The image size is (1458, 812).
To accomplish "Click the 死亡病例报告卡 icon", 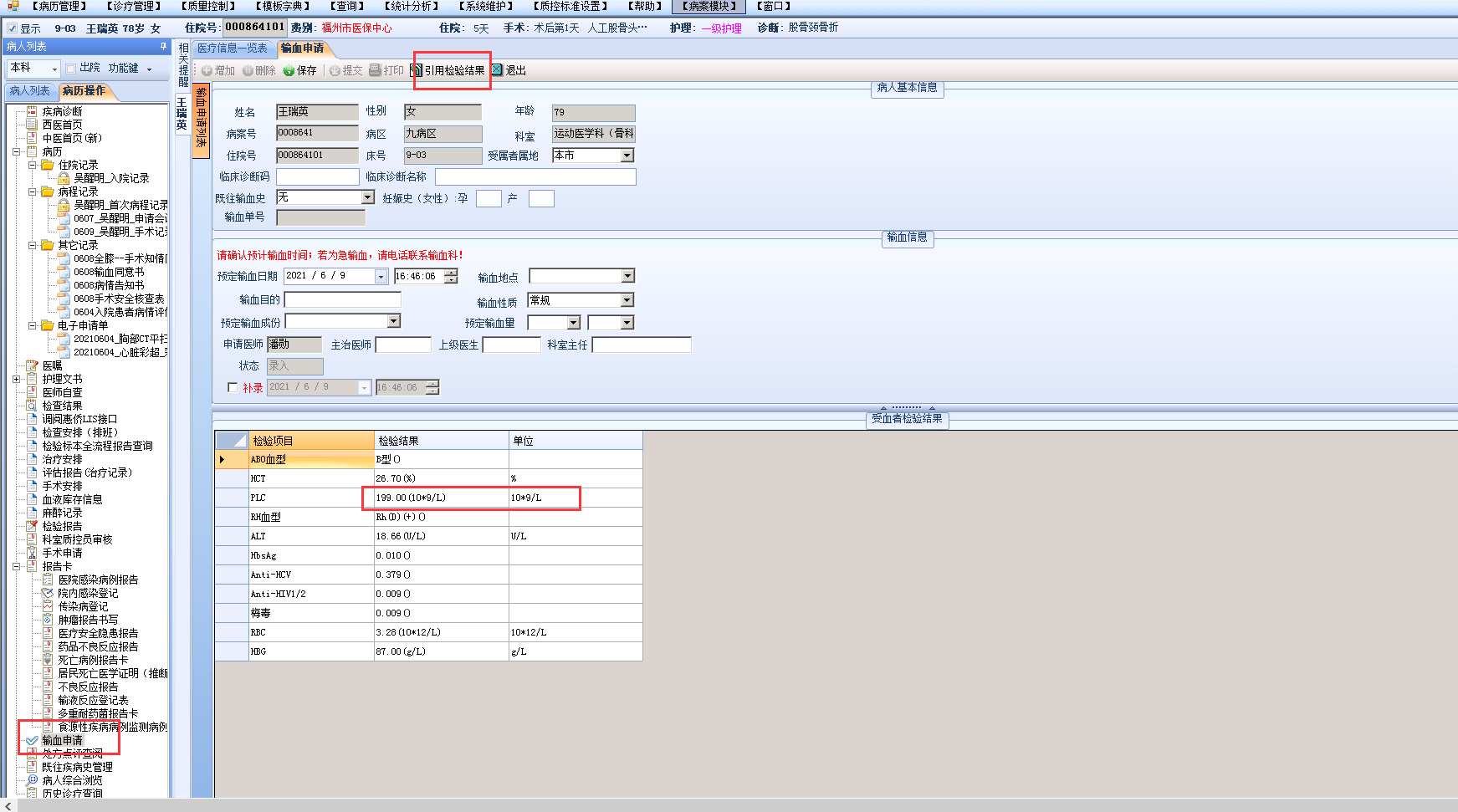I will 48,660.
